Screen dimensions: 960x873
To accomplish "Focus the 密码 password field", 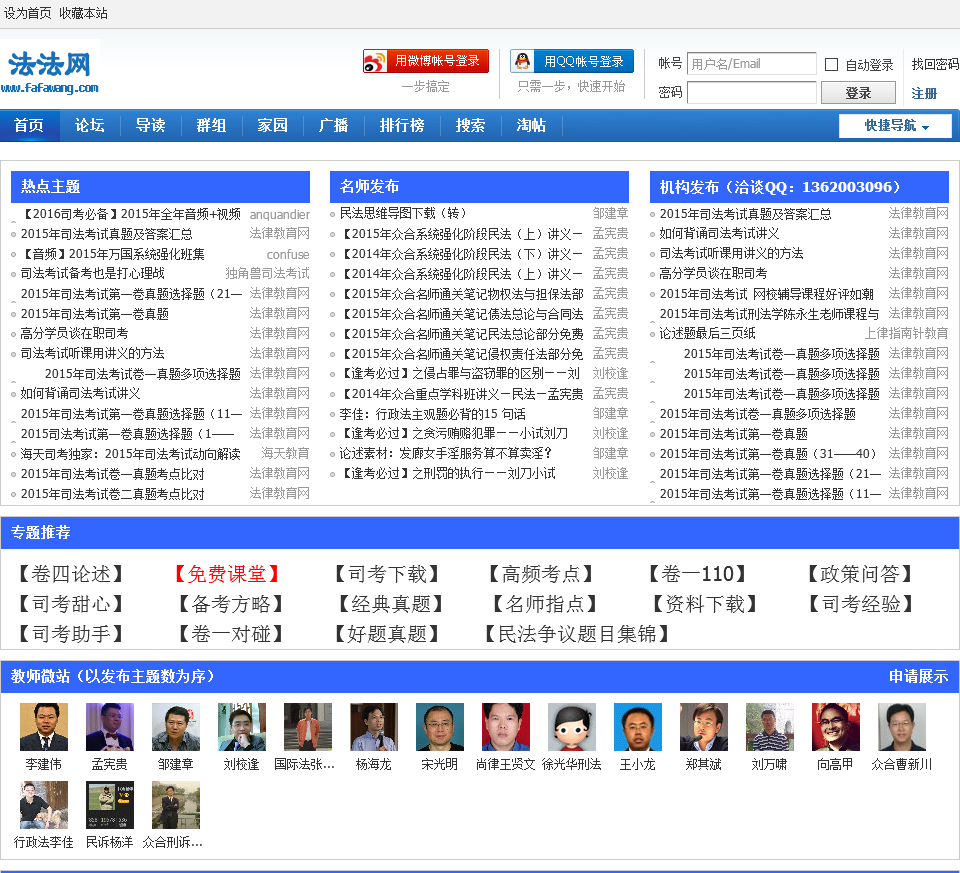I will pyautogui.click(x=751, y=92).
